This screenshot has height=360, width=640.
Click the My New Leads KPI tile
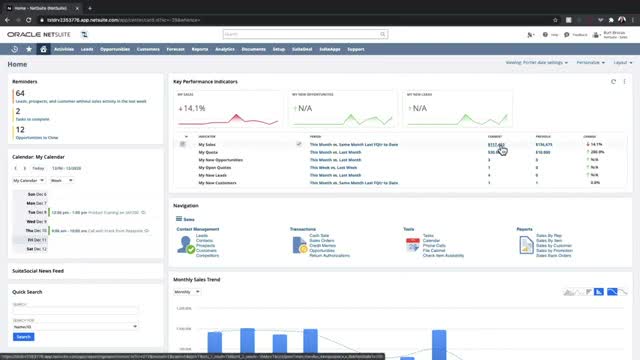click(457, 109)
